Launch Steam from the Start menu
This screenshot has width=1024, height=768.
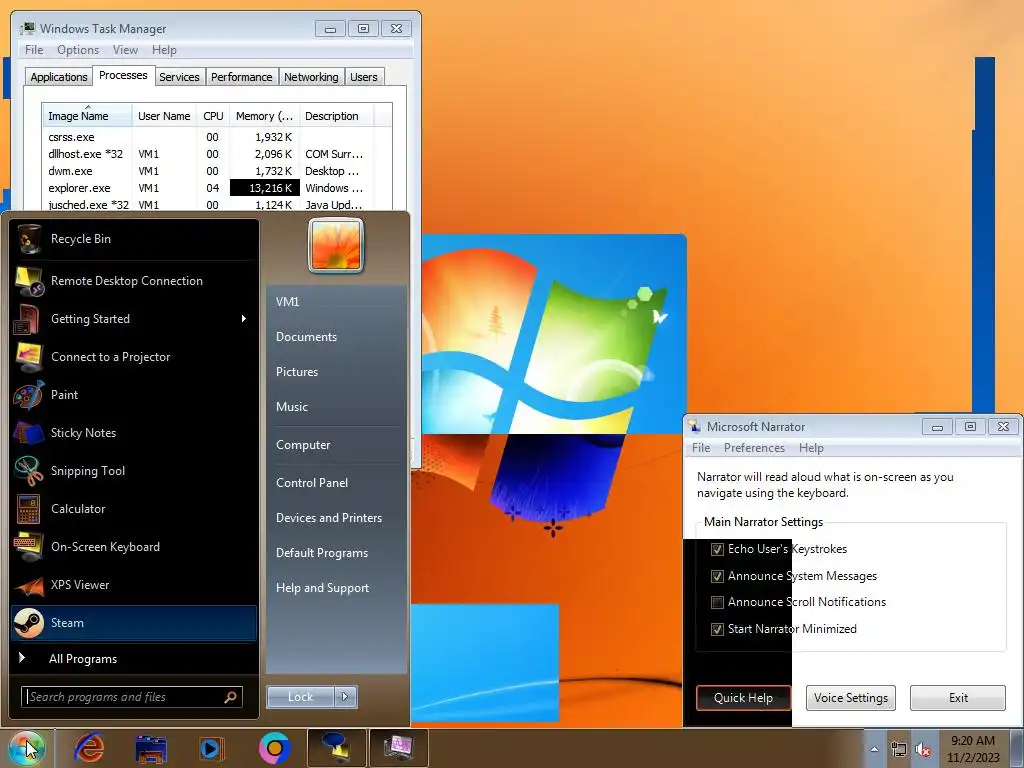tap(134, 622)
